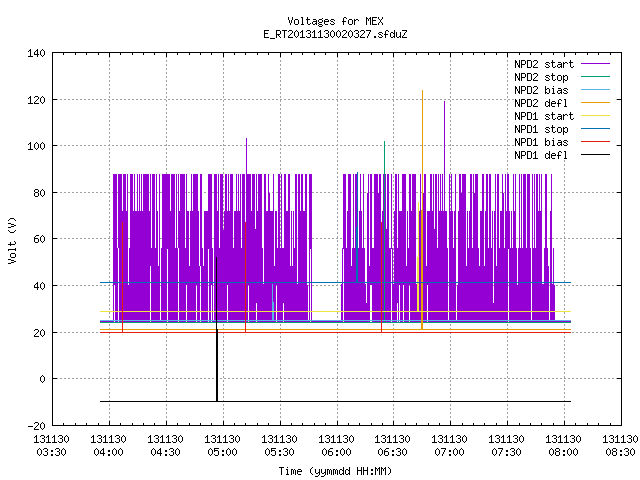Click the red NPD1 bias legend line

click(x=596, y=142)
